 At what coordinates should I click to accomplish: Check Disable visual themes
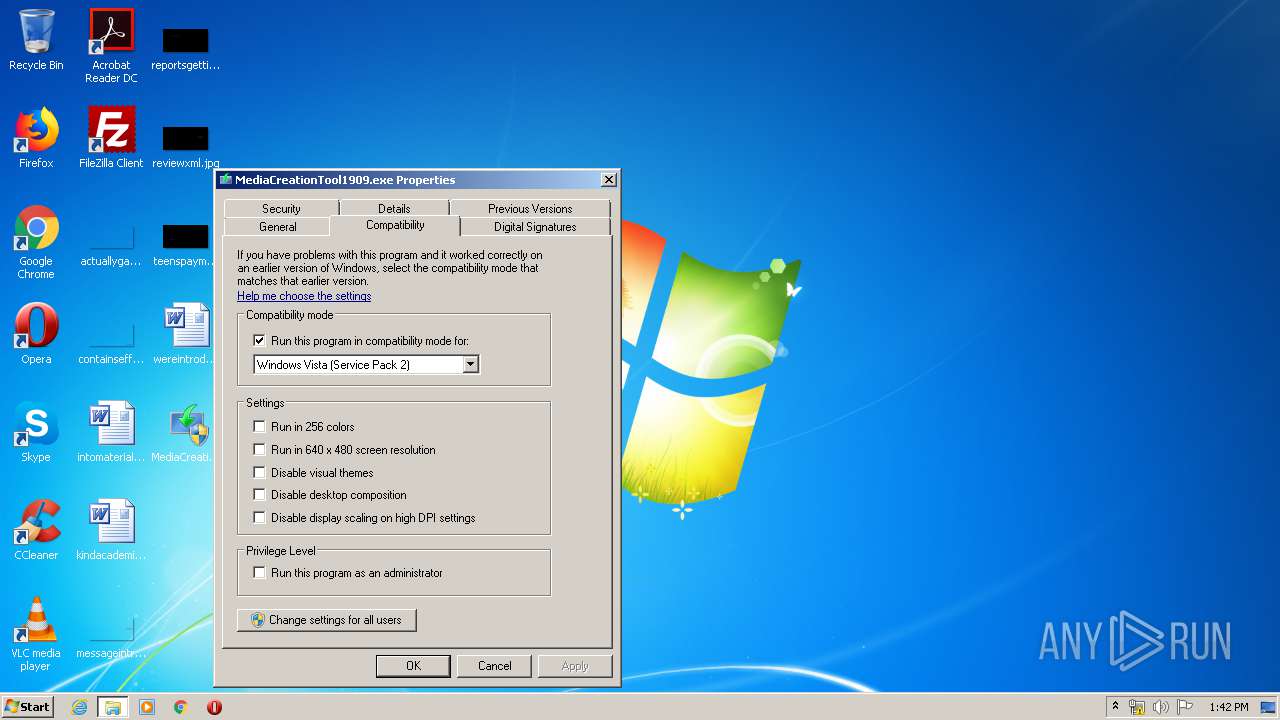click(x=260, y=473)
